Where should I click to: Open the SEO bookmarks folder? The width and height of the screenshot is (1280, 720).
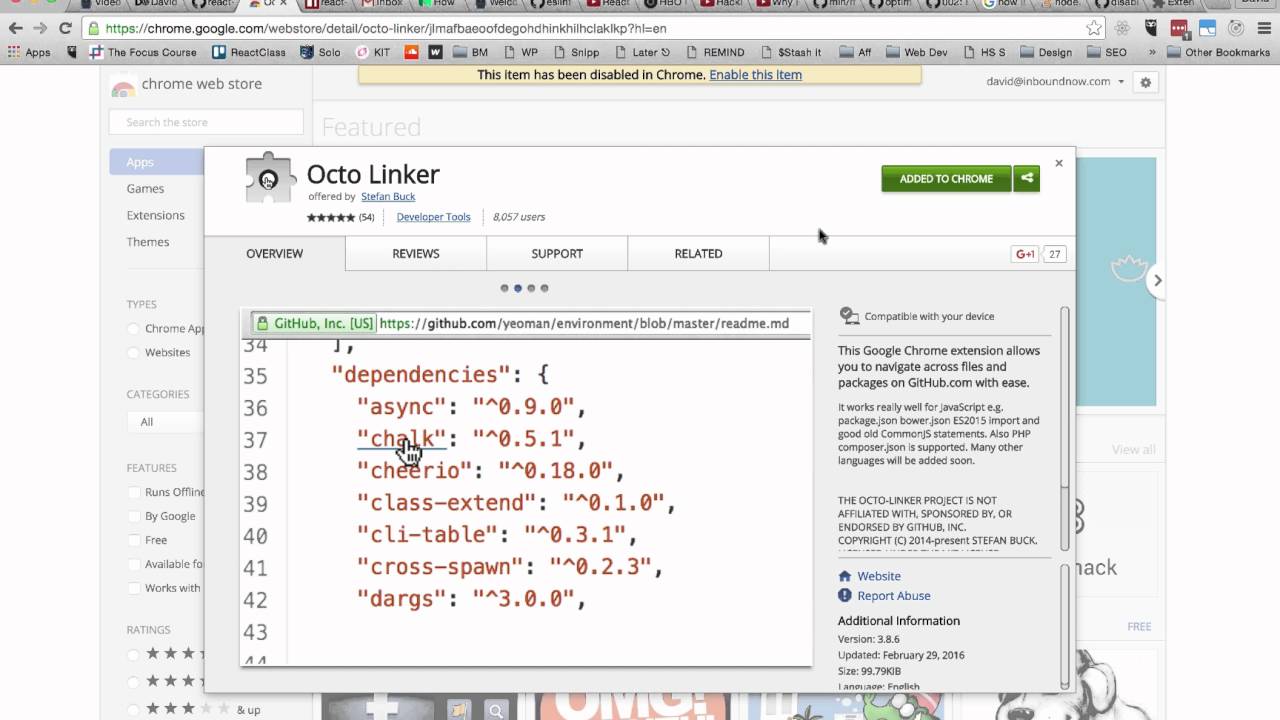tap(1106, 52)
